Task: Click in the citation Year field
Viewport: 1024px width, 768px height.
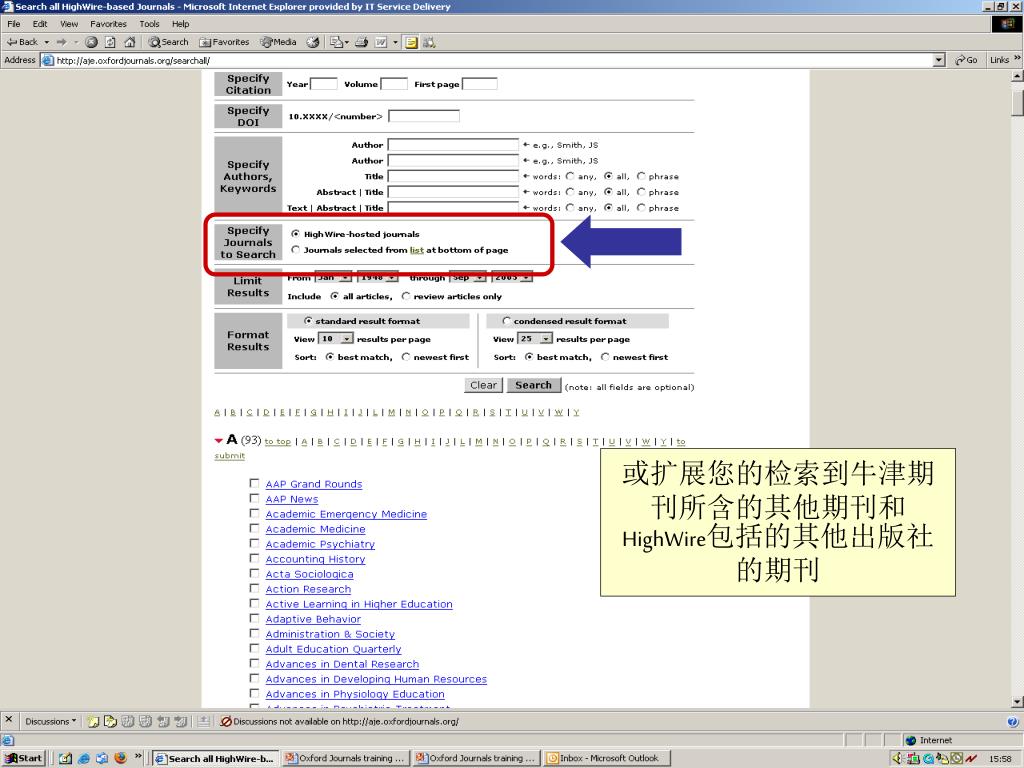Action: click(x=324, y=84)
